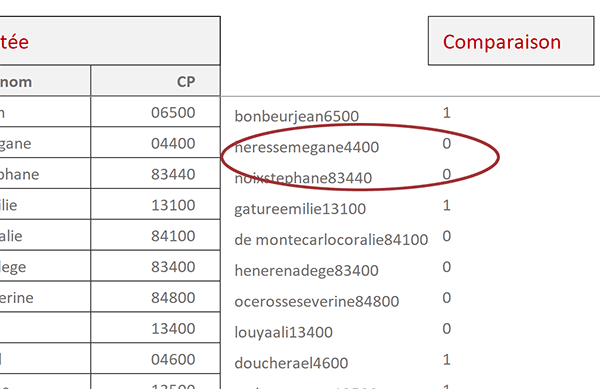600x389 pixels.
Task: Click the first-name cell ending in 'erine'
Action: (45, 297)
